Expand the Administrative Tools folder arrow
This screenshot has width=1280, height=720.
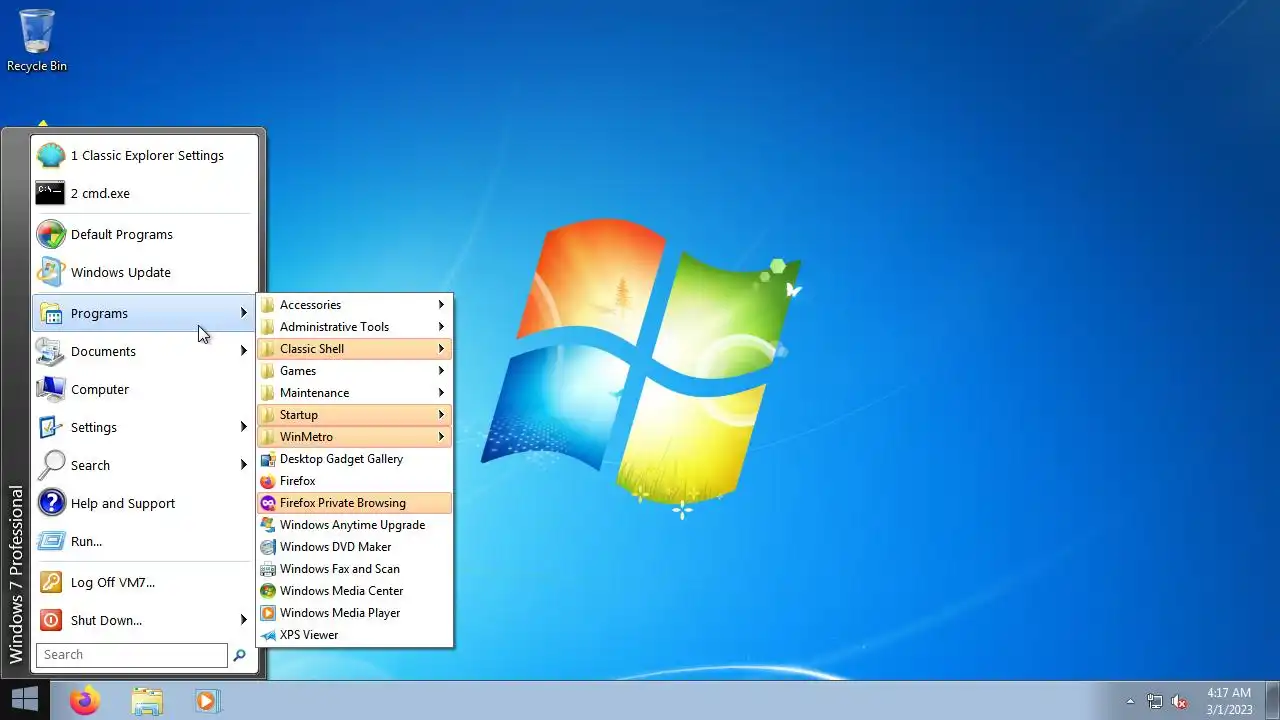441,327
